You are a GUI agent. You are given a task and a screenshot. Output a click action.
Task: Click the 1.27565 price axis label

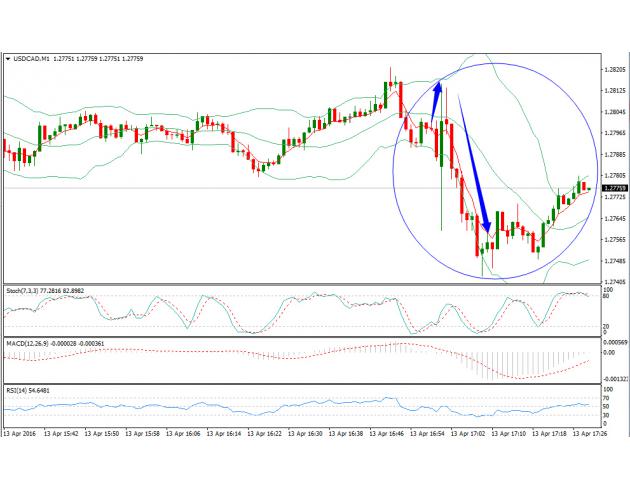[616, 240]
